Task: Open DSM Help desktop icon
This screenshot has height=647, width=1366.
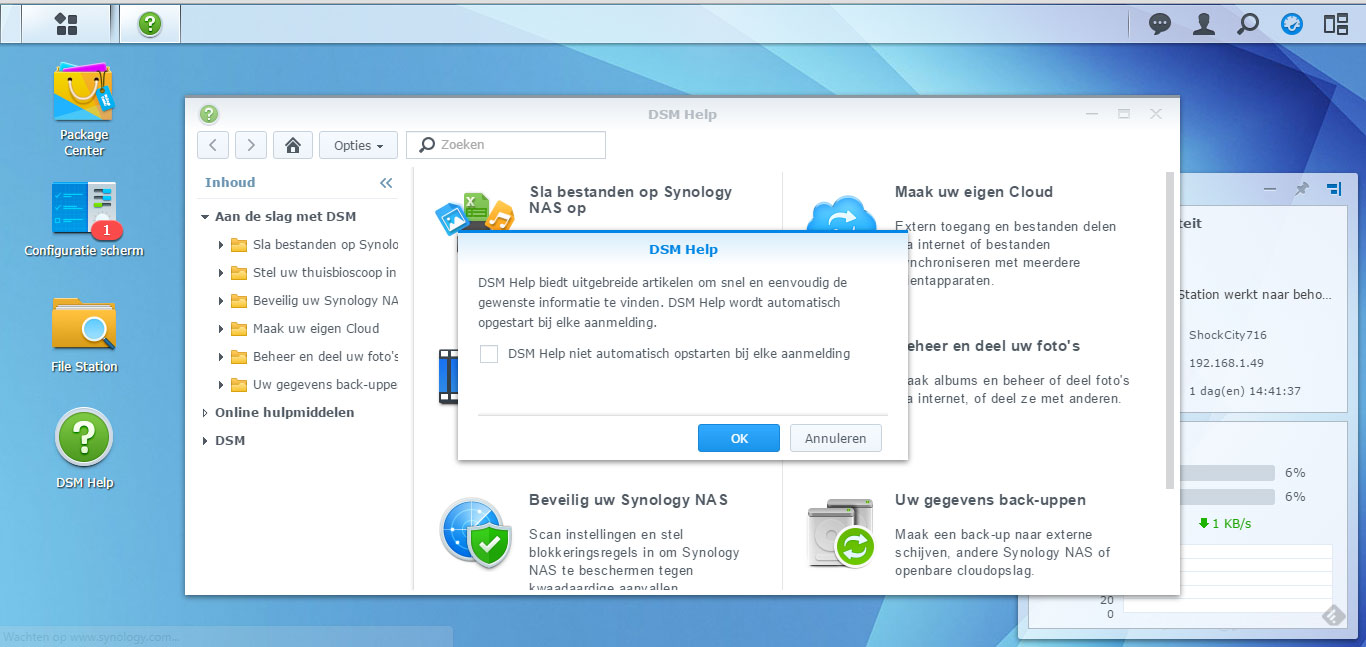Action: point(84,450)
